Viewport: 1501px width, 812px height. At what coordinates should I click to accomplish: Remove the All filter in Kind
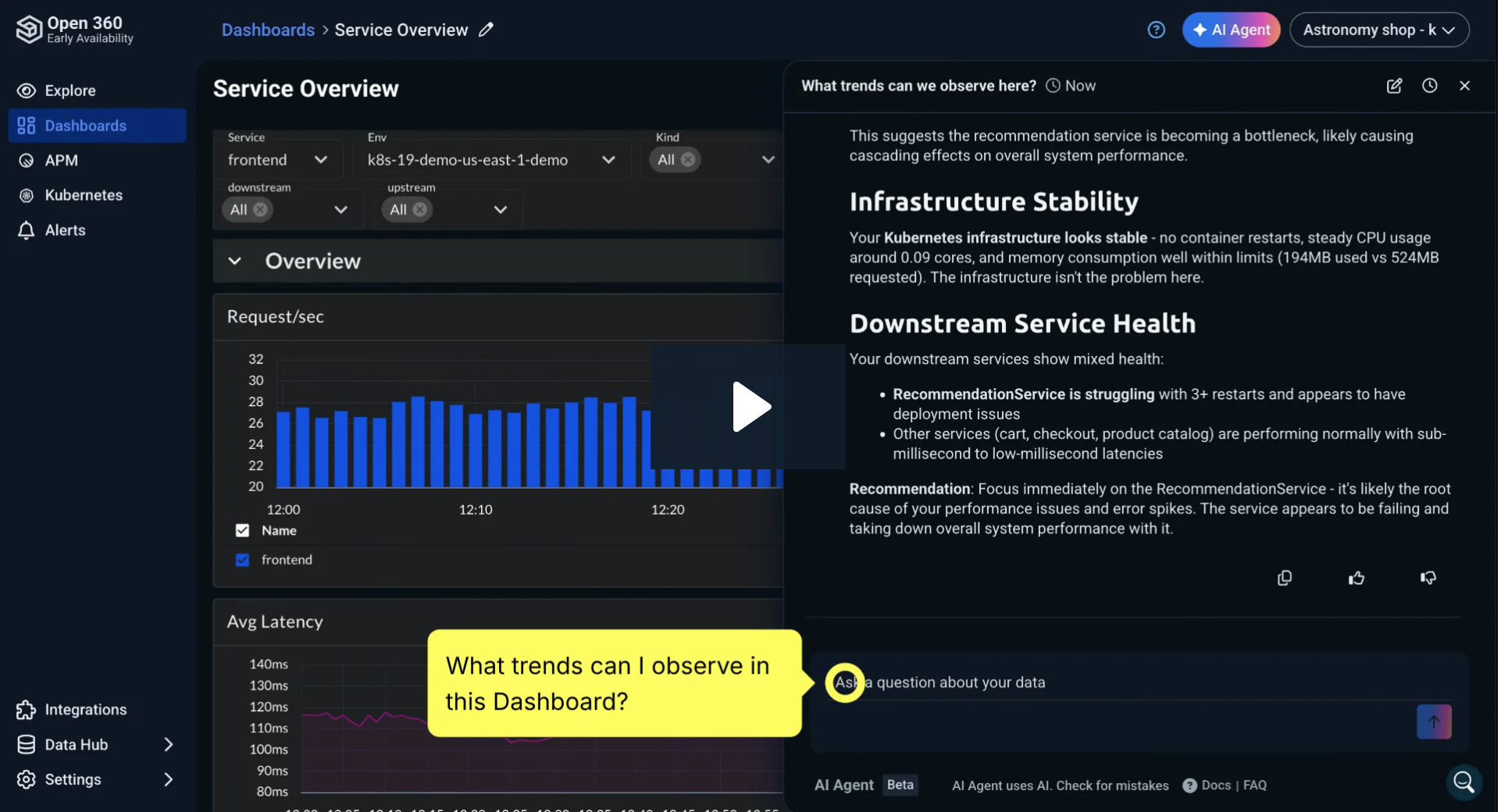click(x=688, y=160)
